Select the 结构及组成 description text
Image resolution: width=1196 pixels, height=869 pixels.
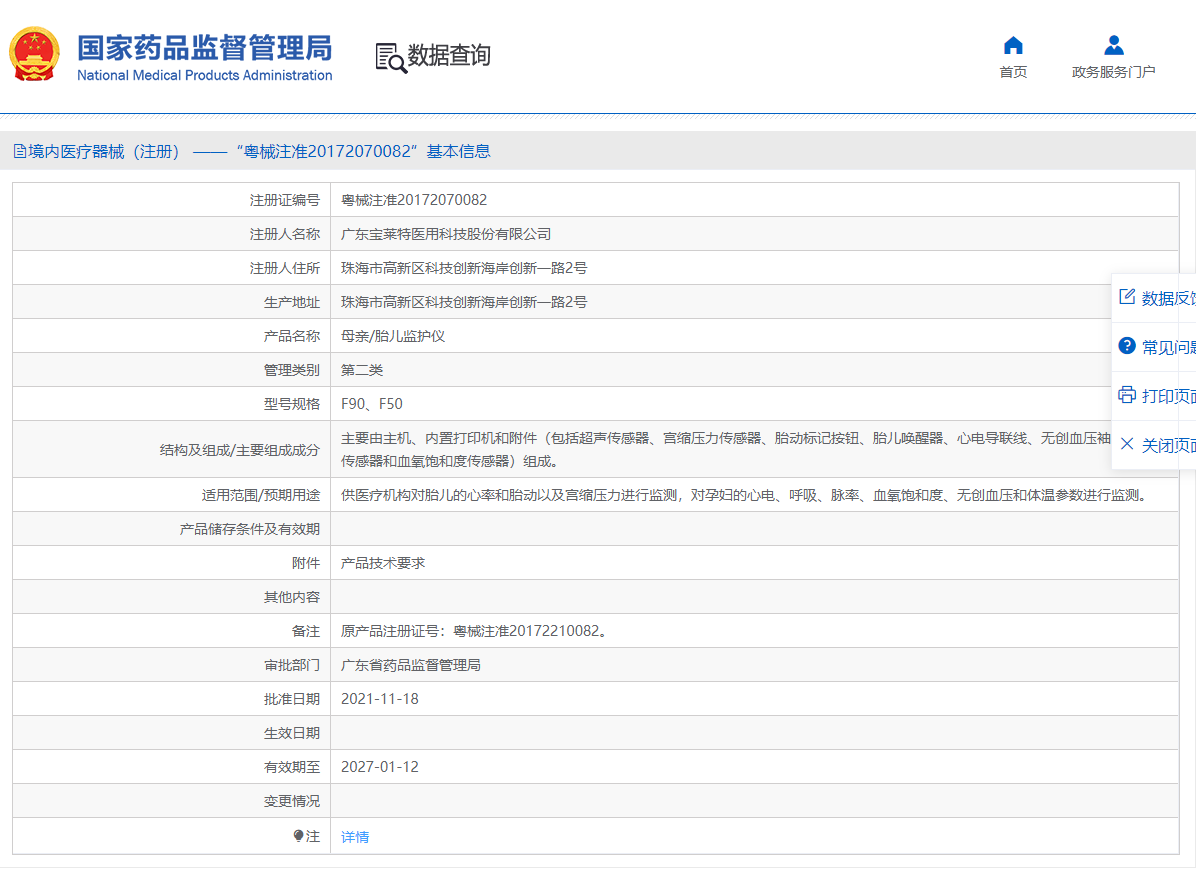coord(725,449)
